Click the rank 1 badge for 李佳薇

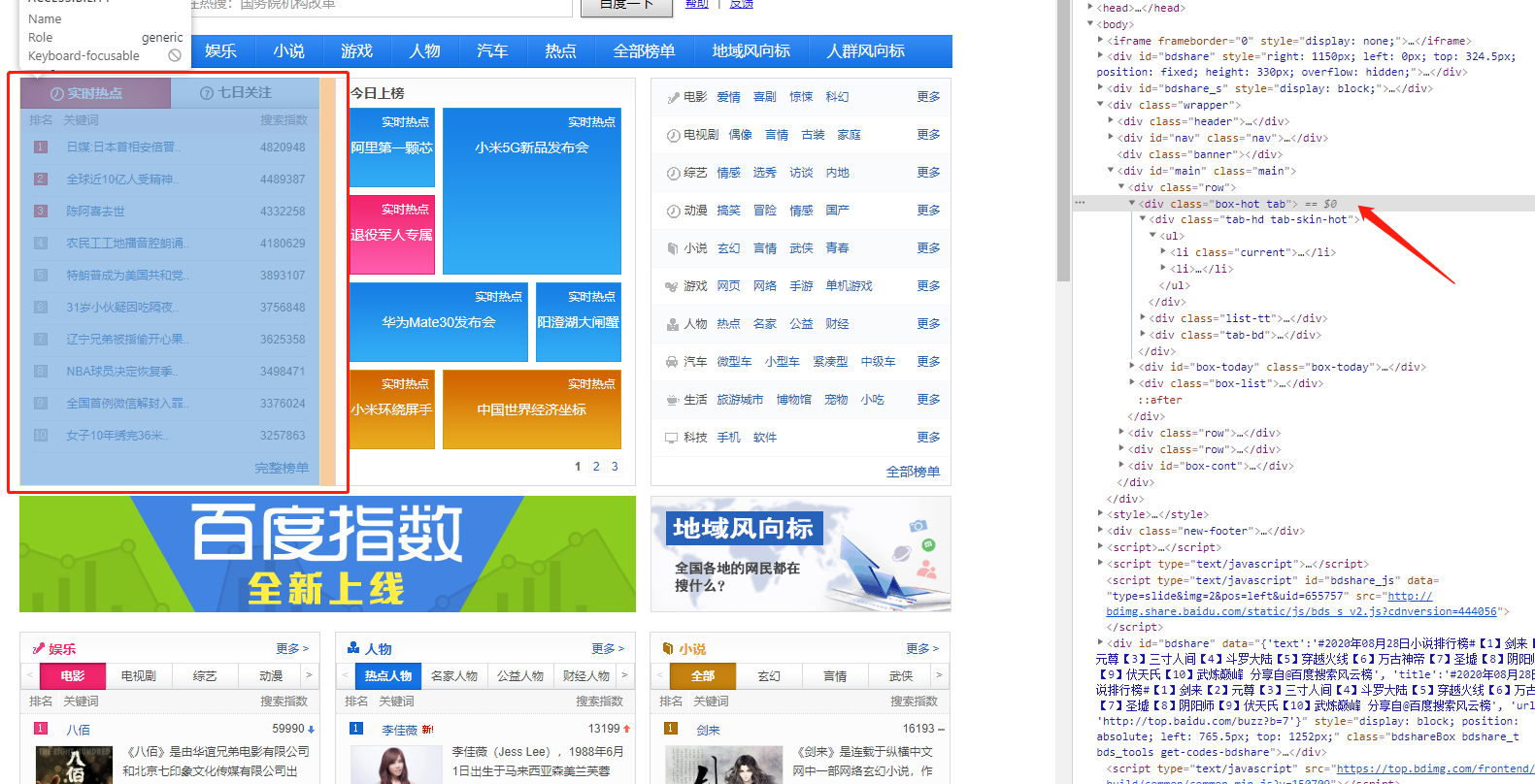coord(356,728)
